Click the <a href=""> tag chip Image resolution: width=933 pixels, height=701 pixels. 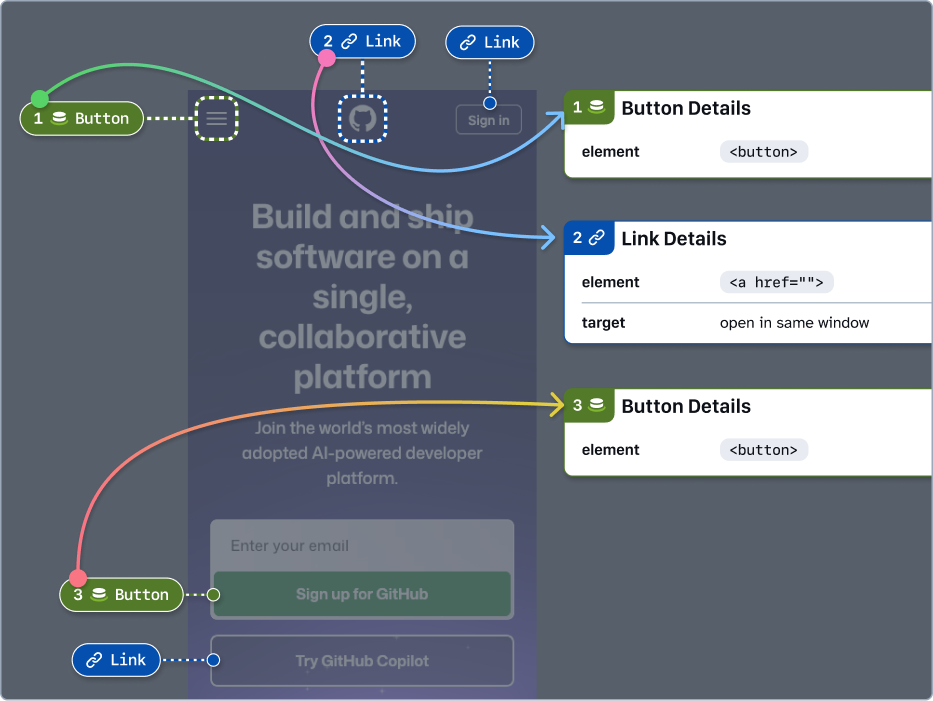(x=777, y=282)
